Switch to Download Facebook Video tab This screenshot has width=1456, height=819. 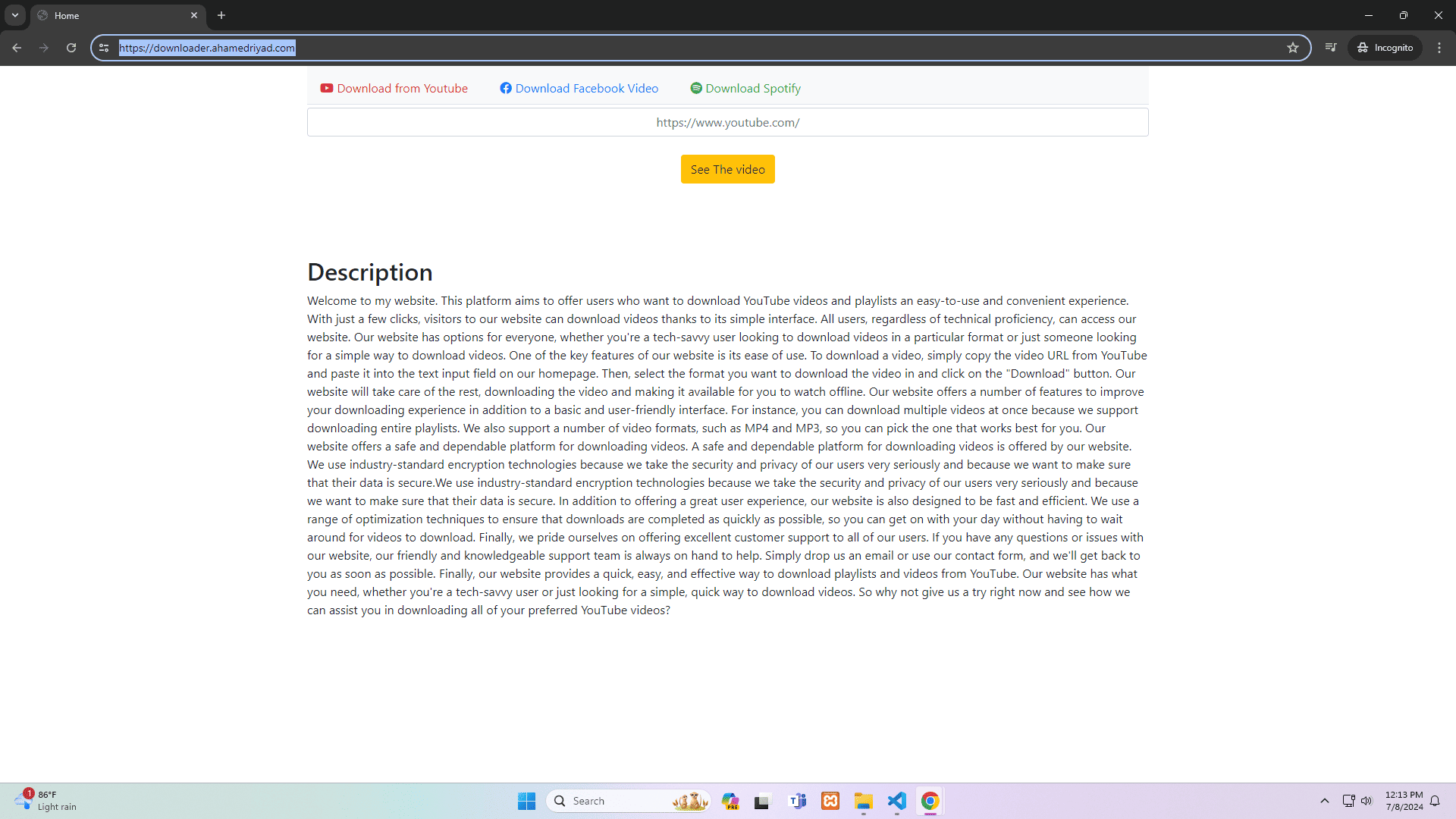pos(579,89)
